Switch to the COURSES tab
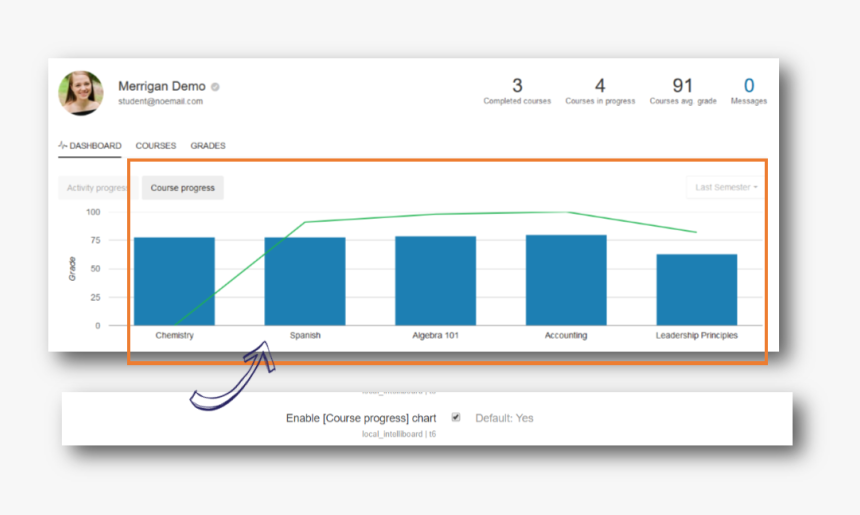 point(156,145)
